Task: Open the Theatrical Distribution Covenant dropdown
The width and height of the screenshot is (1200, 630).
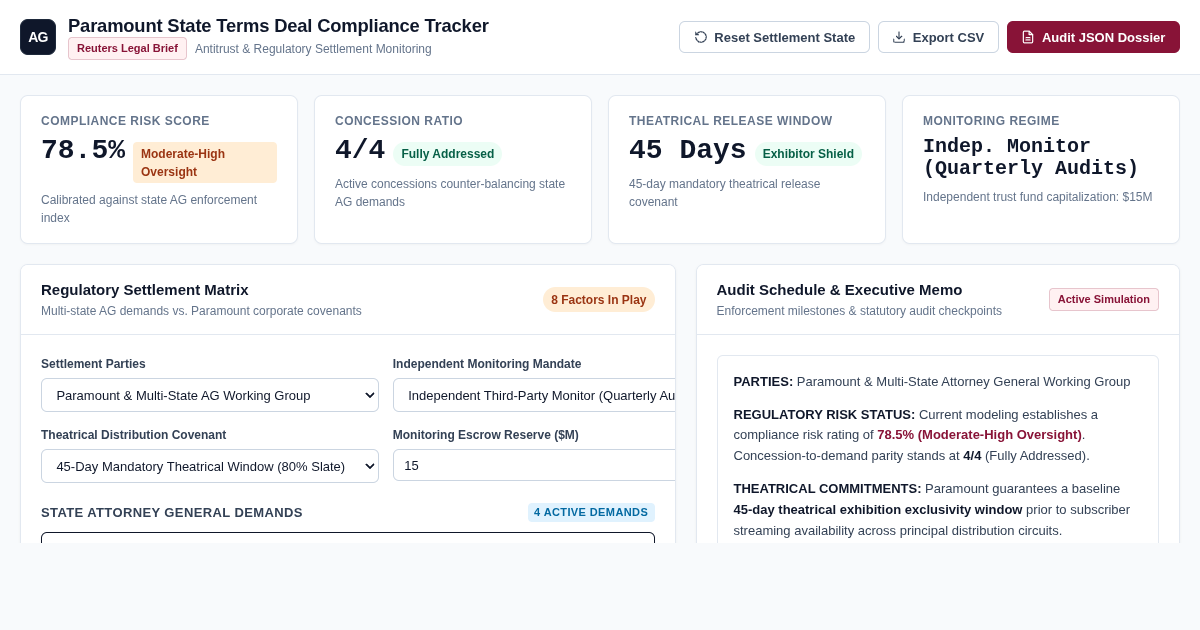Action: 210,466
